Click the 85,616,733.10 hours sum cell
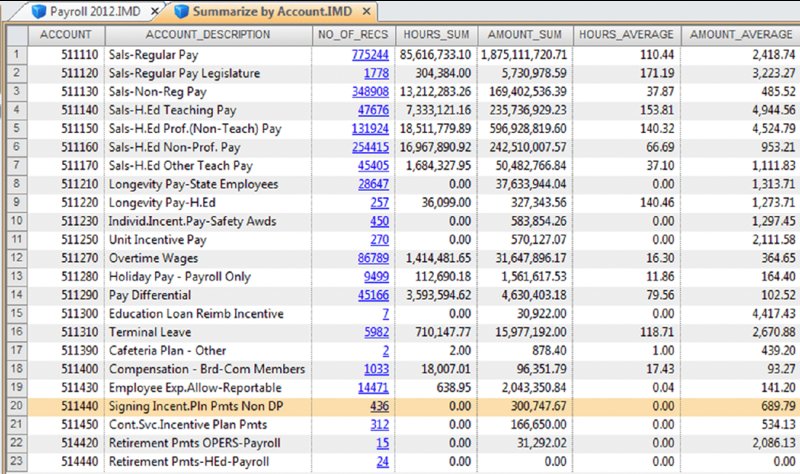This screenshot has height=474, width=800. coord(436,55)
